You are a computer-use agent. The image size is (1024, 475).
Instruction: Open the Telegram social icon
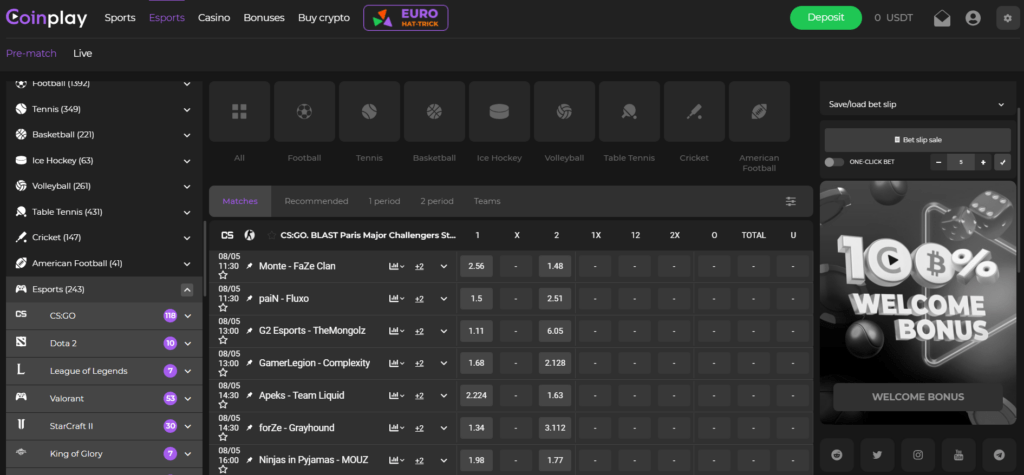click(999, 455)
